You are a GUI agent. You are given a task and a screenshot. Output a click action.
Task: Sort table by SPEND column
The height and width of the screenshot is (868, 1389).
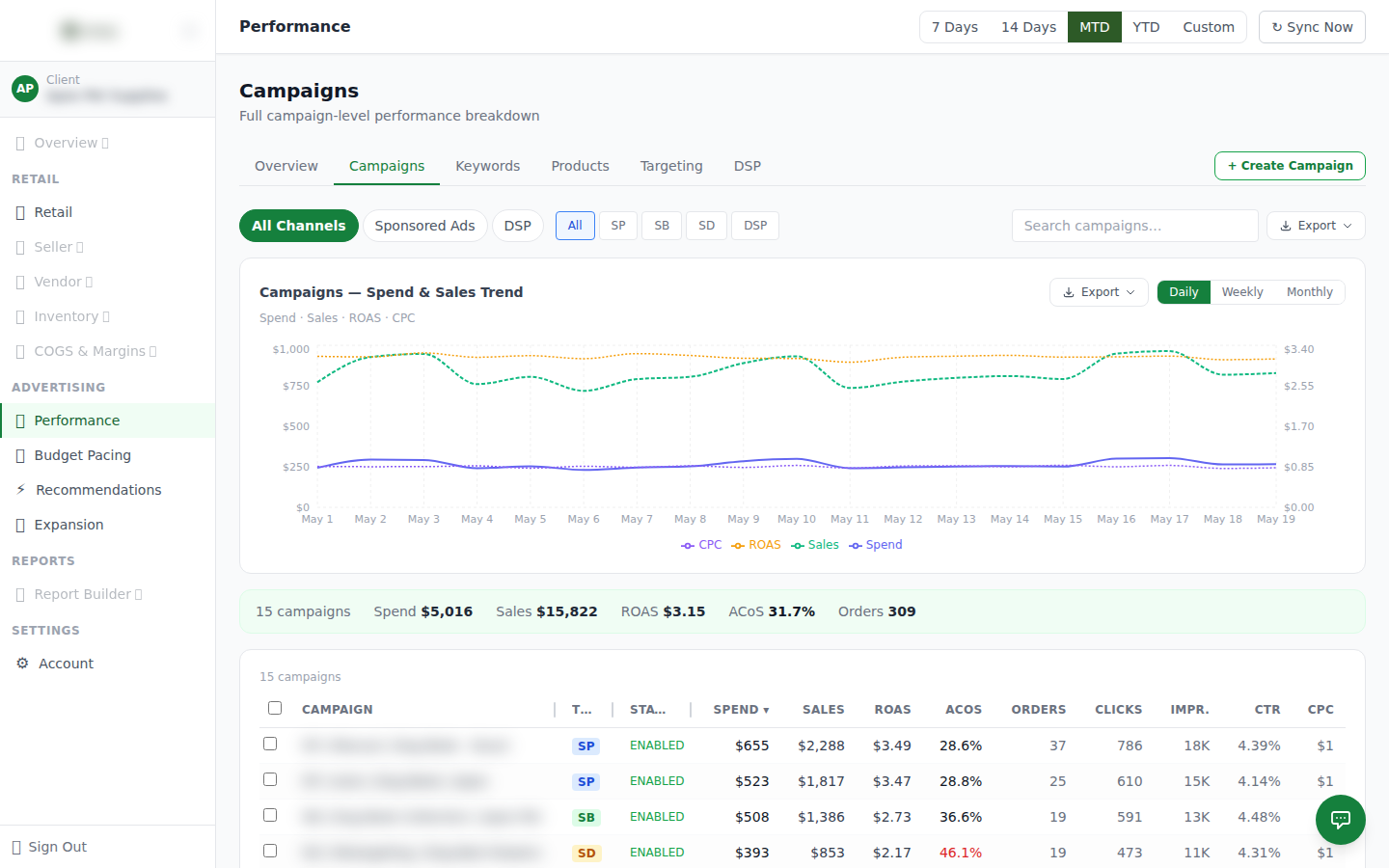pyautogui.click(x=741, y=710)
